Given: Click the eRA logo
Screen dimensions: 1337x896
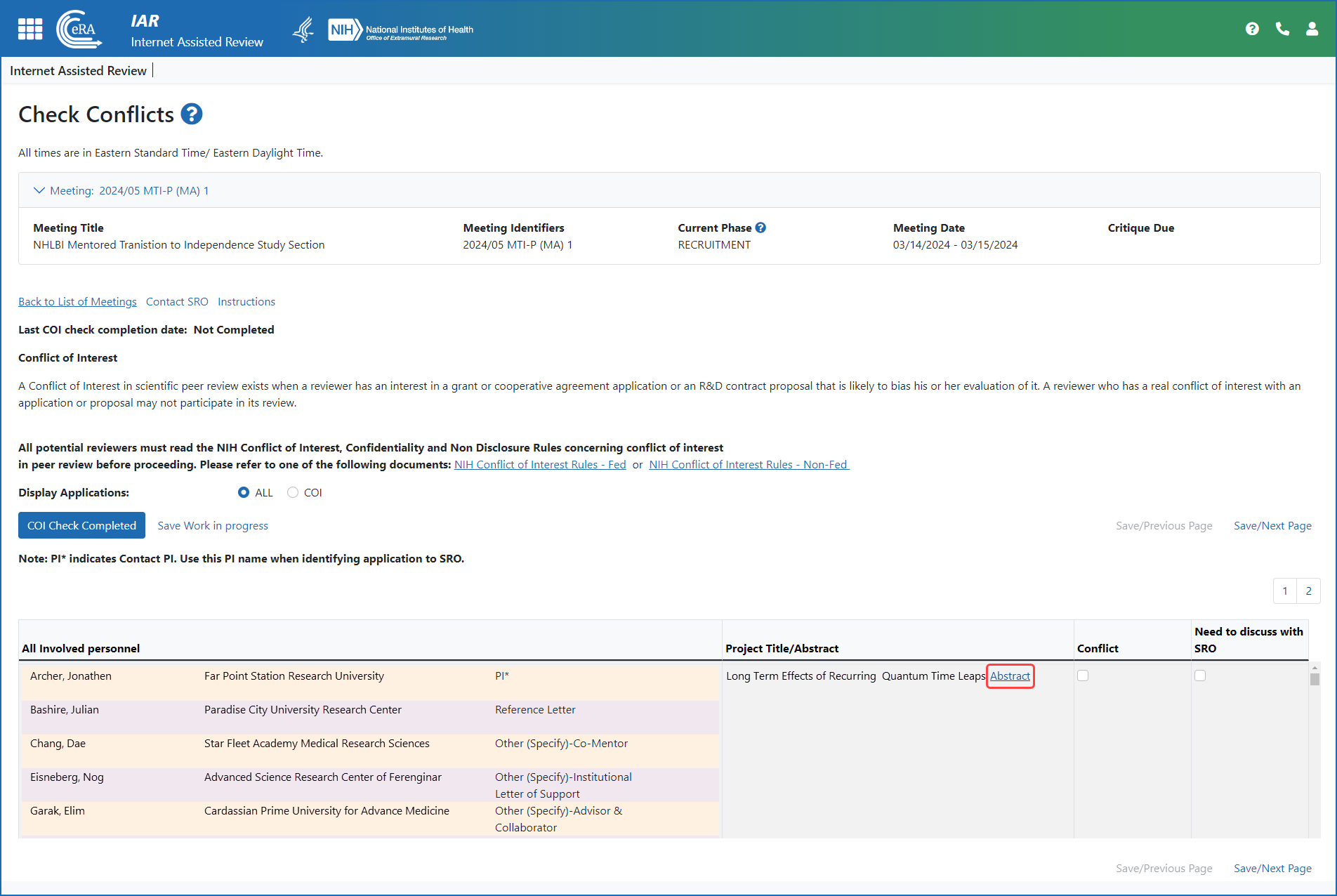Looking at the screenshot, I should click(79, 29).
